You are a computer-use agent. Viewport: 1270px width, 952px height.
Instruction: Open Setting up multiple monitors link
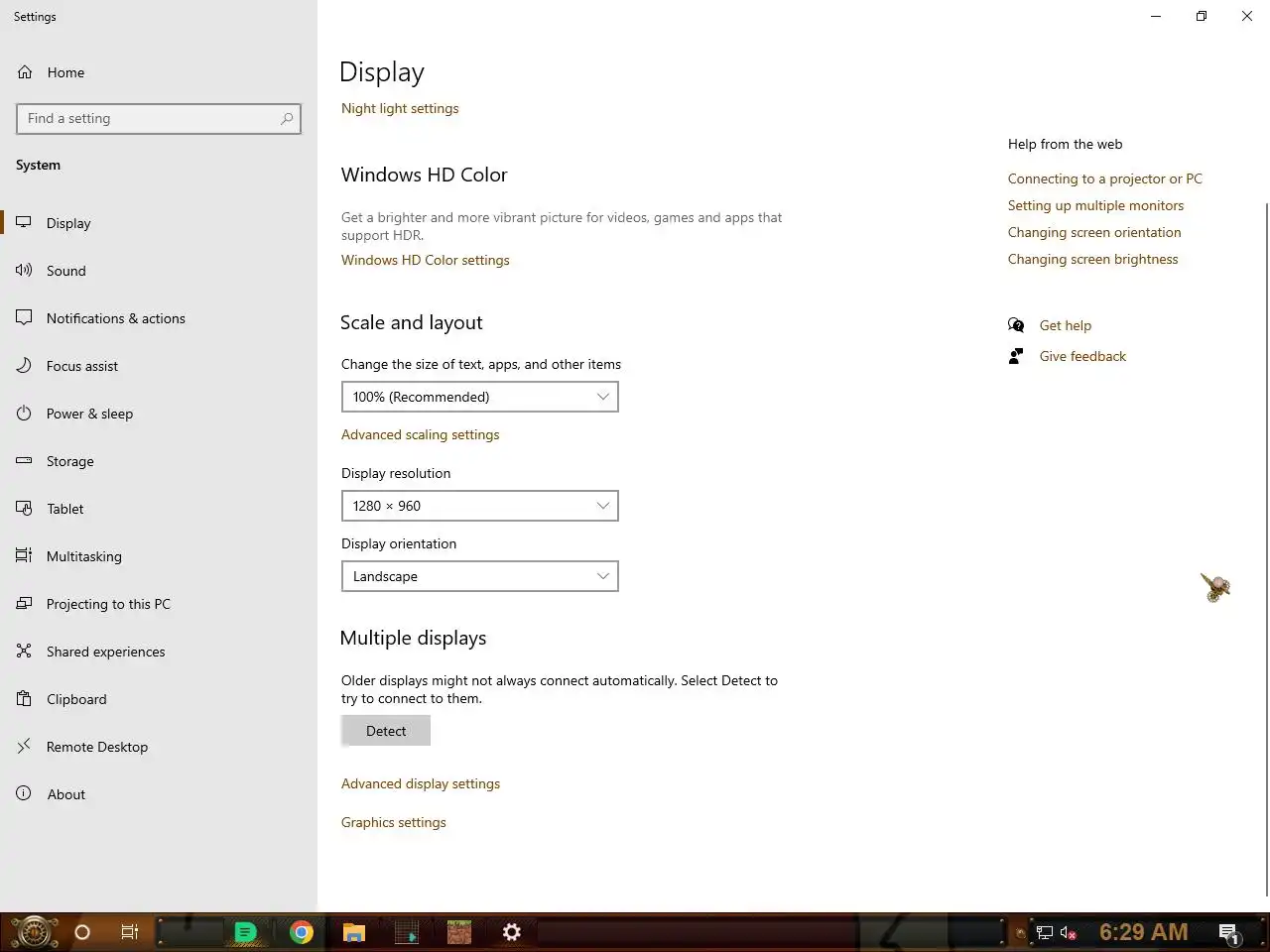pos(1096,205)
